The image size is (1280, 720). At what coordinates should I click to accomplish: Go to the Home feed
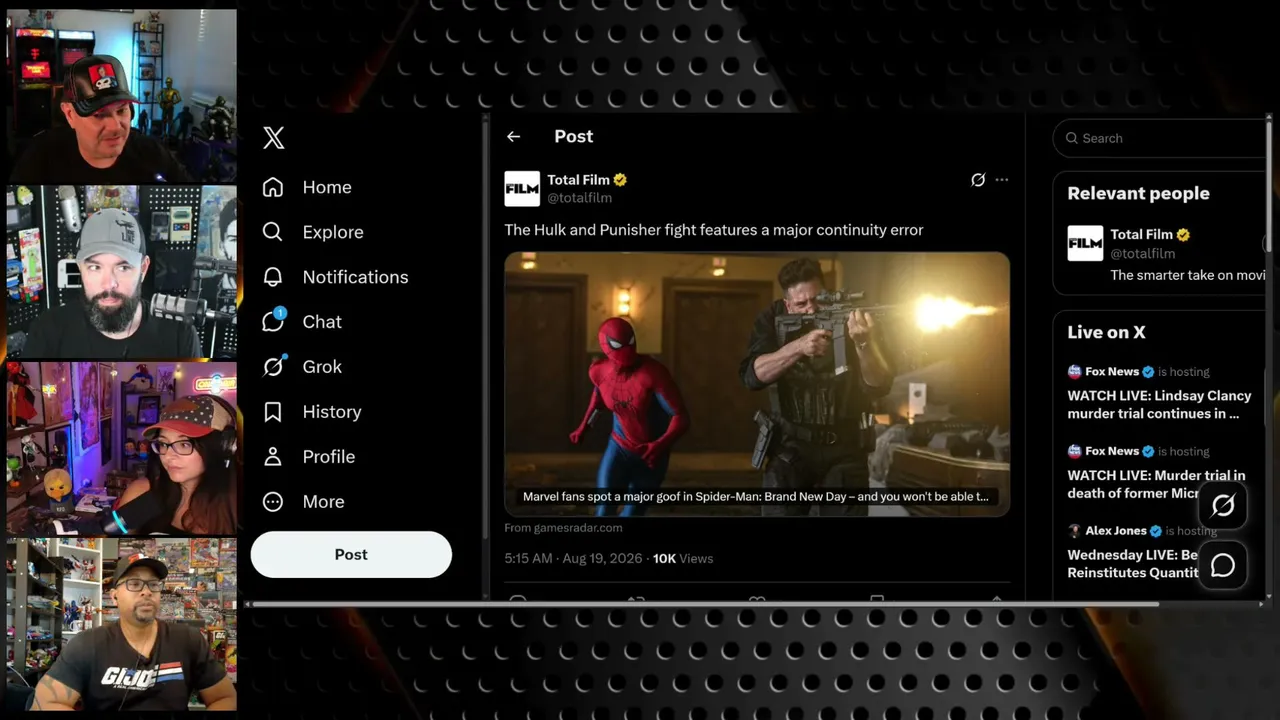point(307,187)
